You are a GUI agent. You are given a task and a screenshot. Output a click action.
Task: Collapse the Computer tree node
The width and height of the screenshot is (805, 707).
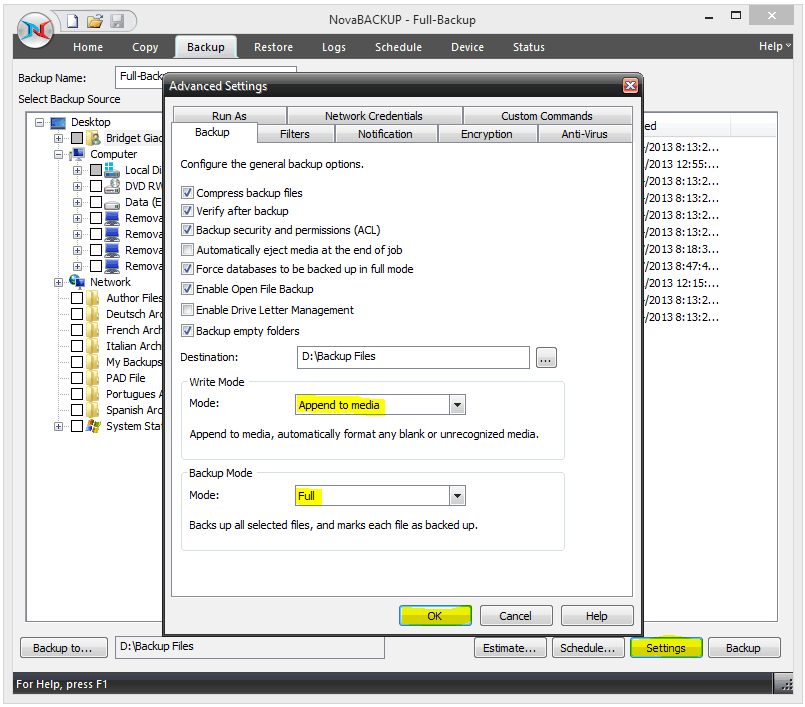[x=59, y=154]
